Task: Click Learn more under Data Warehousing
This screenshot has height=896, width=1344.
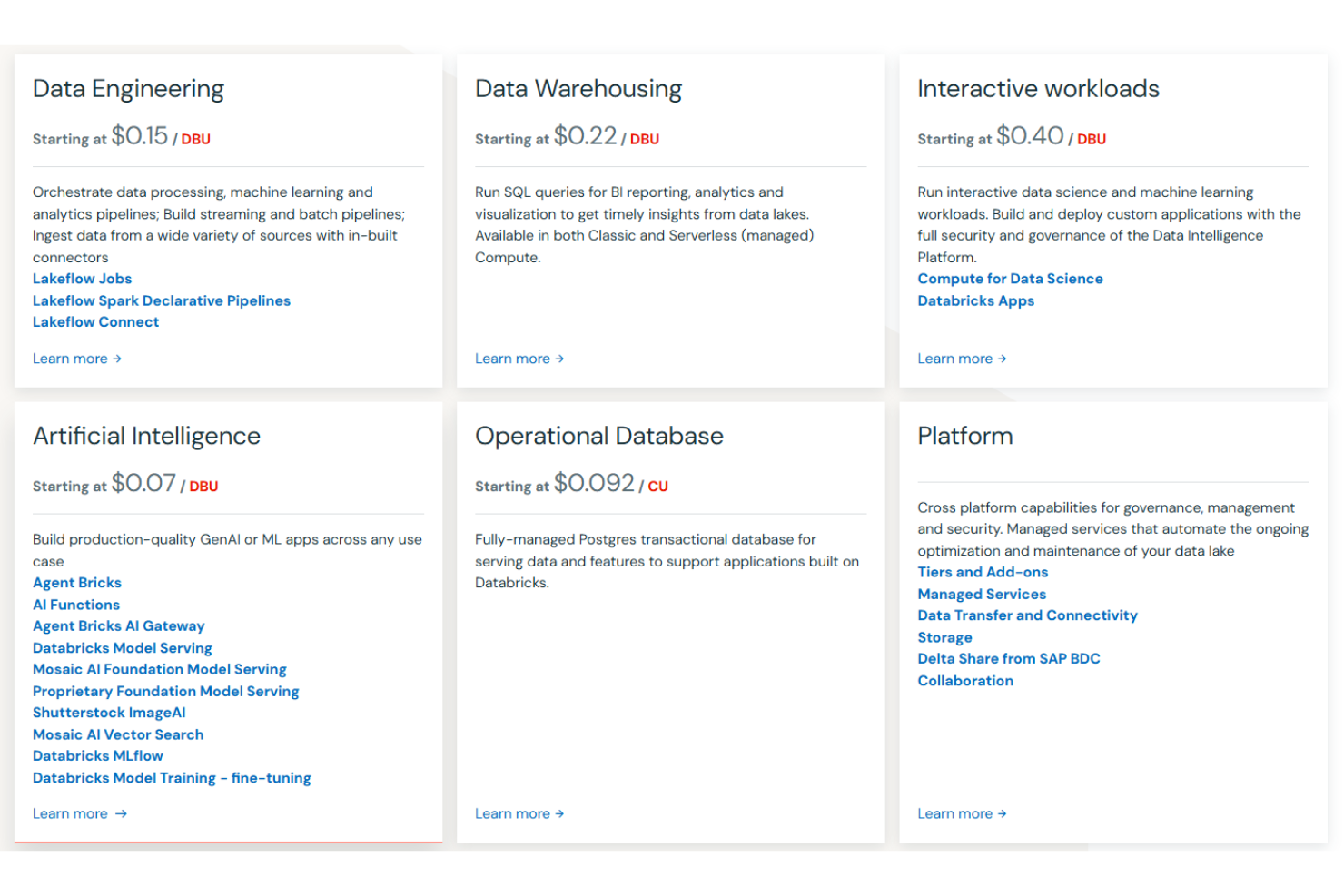Action: pyautogui.click(x=519, y=359)
